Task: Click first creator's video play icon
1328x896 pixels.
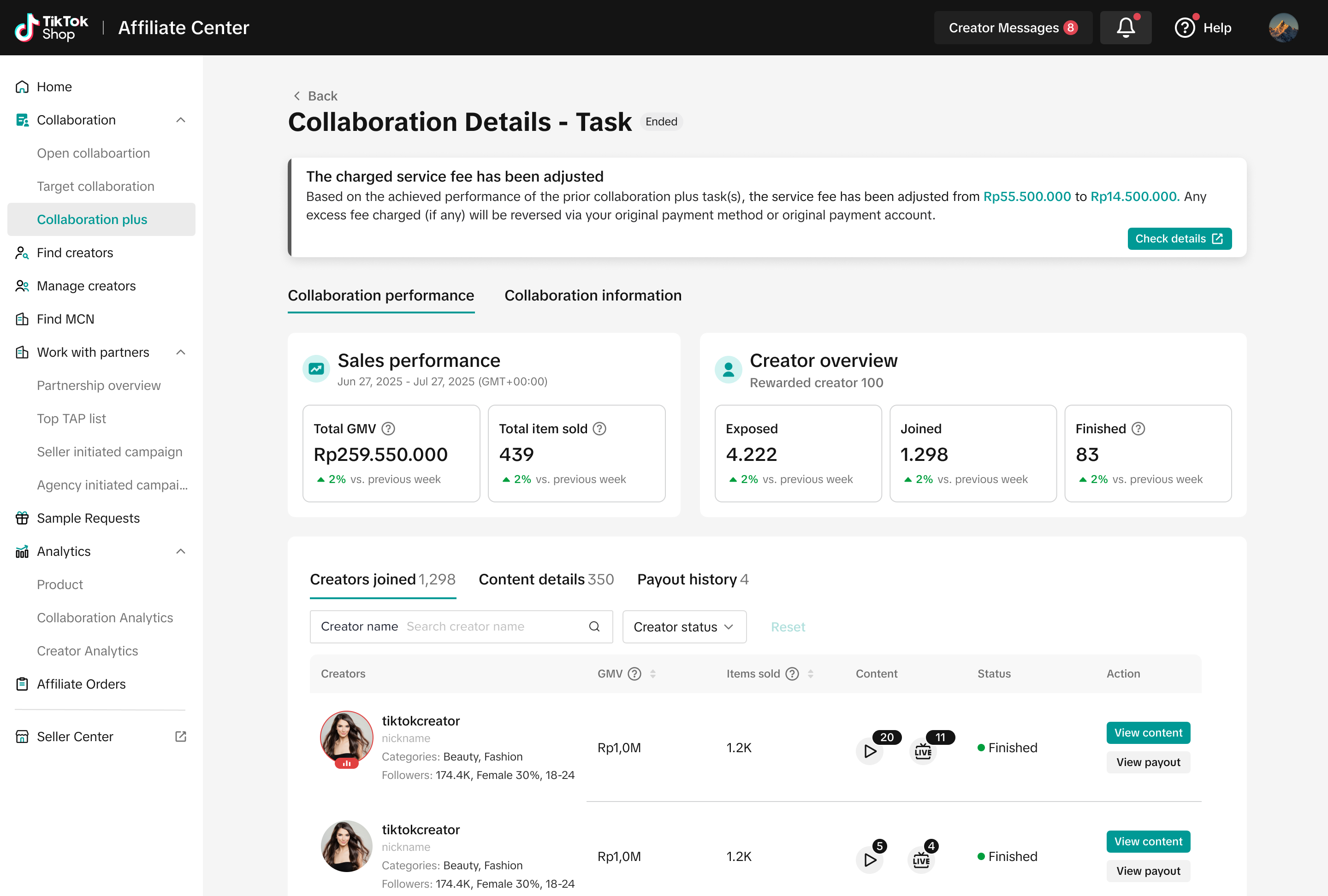Action: (x=870, y=751)
